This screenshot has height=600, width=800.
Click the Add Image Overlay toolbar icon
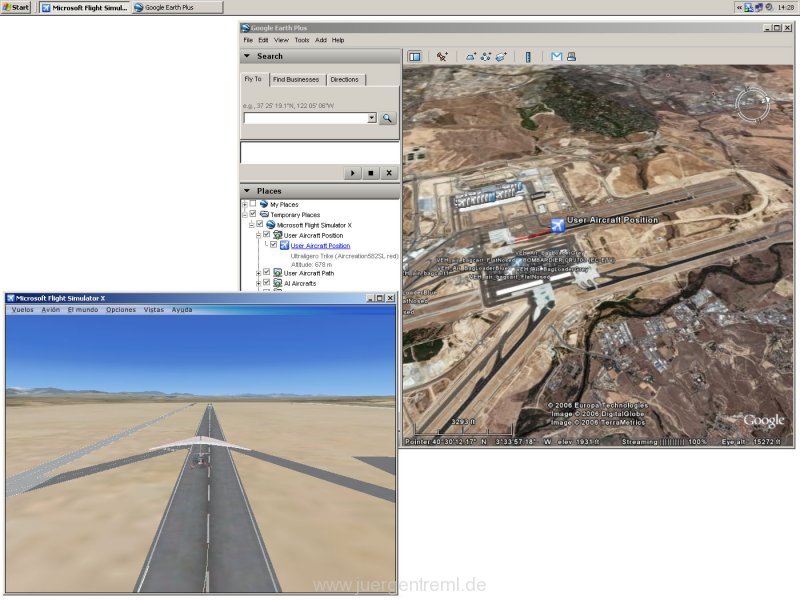coord(502,57)
